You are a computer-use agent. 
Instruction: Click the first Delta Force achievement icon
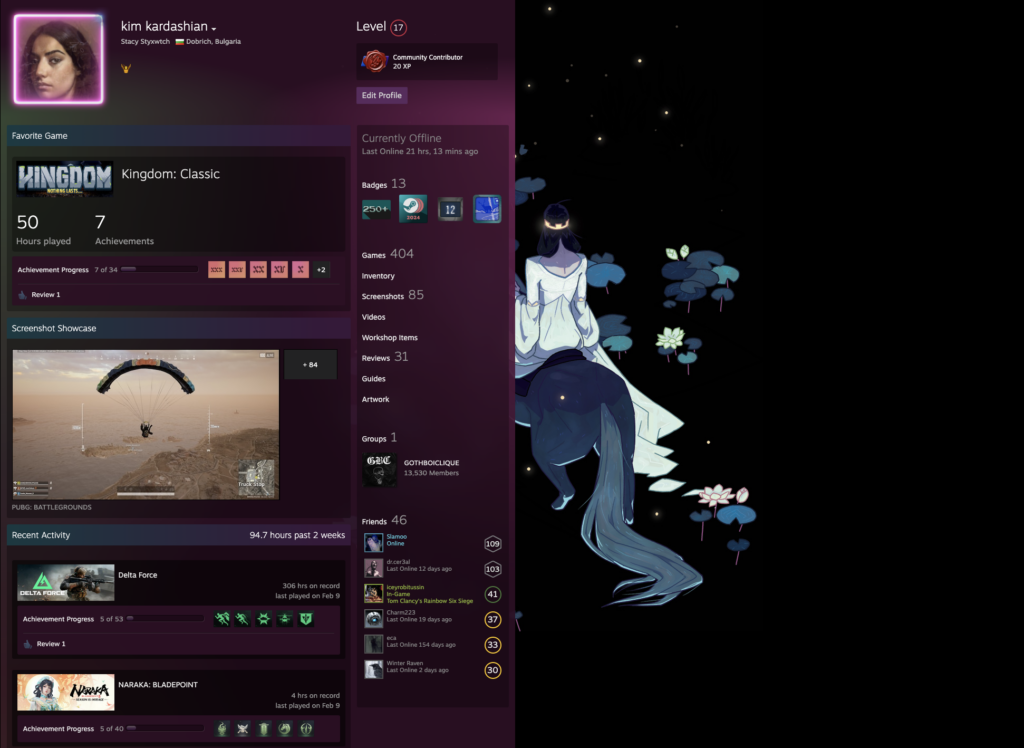point(222,619)
